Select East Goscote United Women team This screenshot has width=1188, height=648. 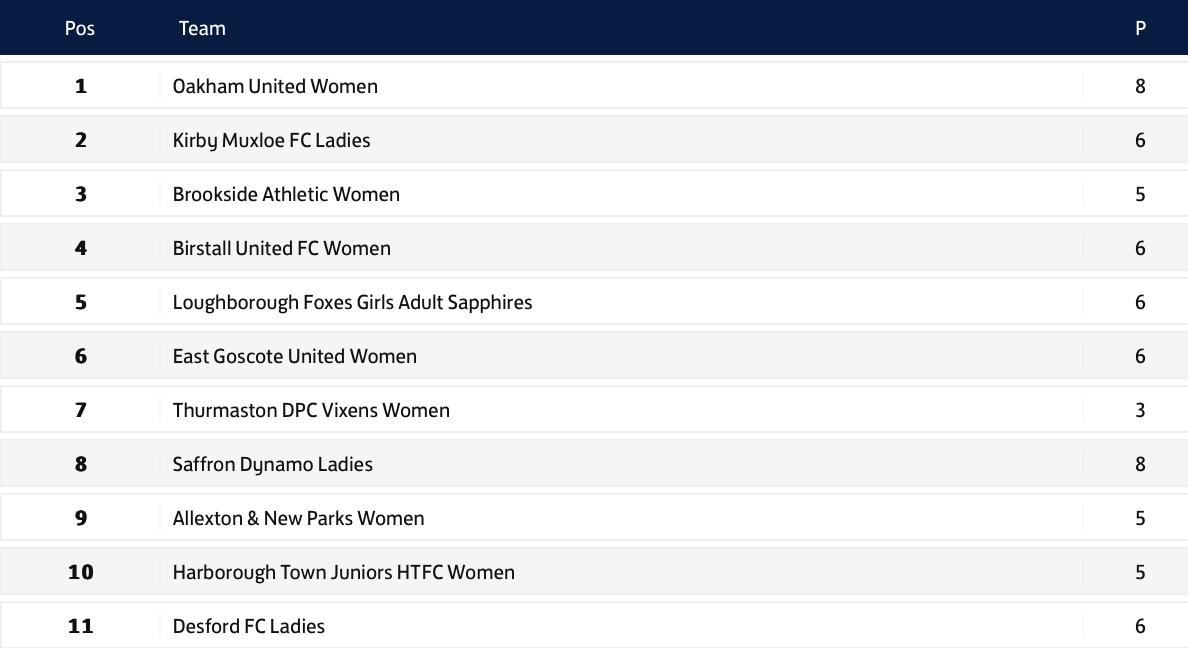pos(295,356)
